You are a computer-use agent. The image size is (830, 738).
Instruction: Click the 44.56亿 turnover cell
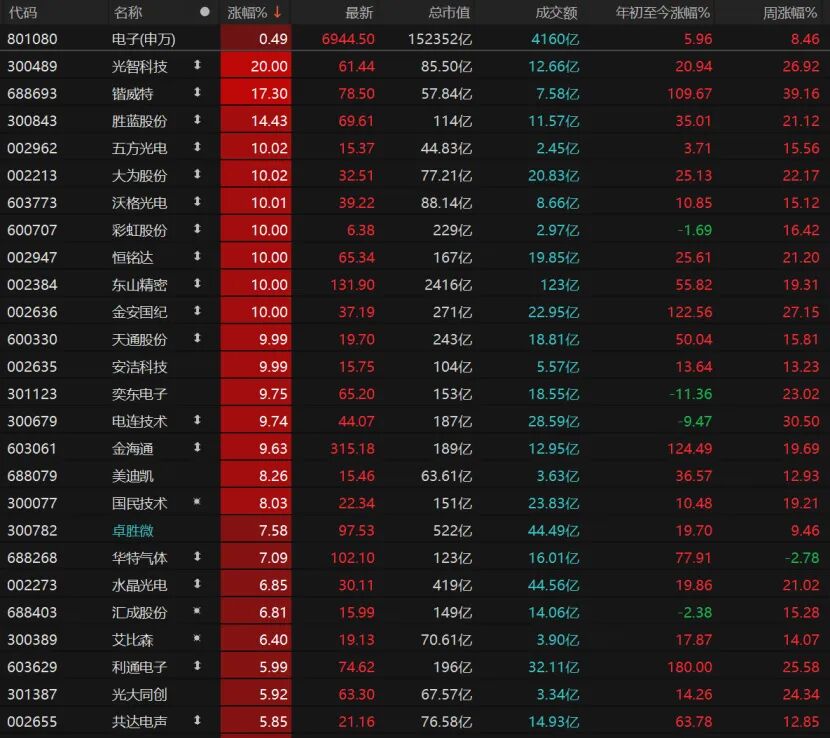coord(554,586)
